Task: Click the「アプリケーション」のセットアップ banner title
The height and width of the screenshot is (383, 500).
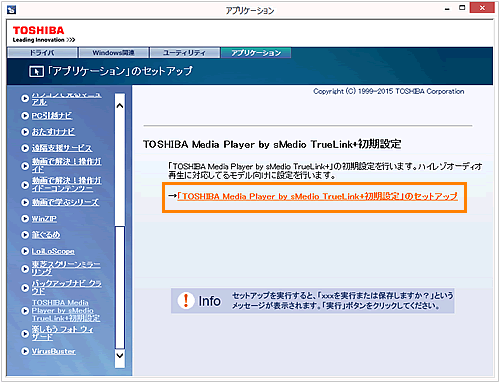Action: (x=119, y=71)
